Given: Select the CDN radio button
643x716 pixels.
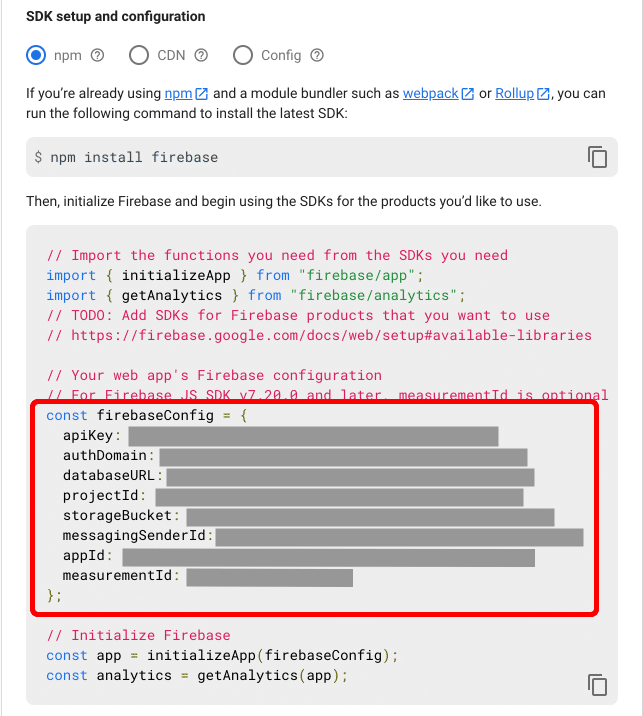Looking at the screenshot, I should [139, 55].
